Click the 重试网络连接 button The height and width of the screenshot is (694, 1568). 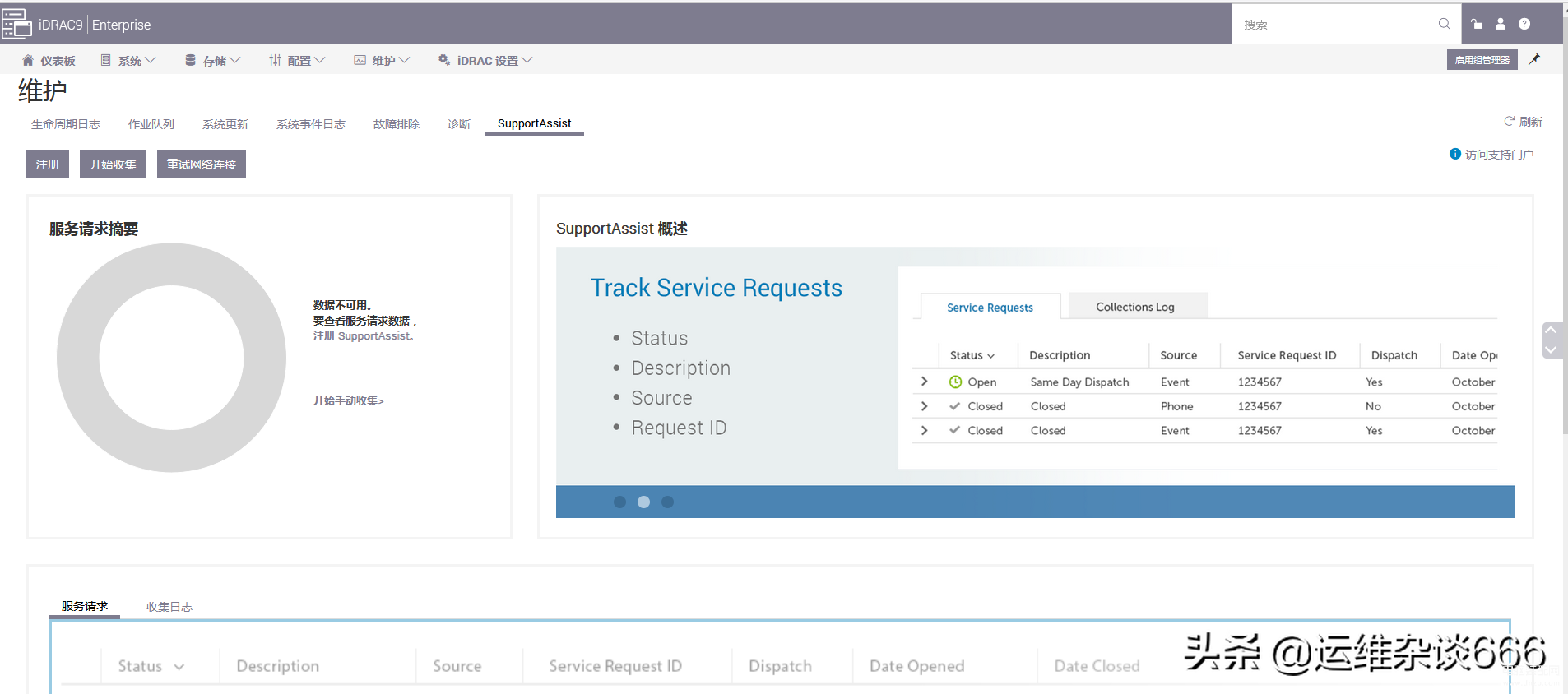(x=202, y=164)
